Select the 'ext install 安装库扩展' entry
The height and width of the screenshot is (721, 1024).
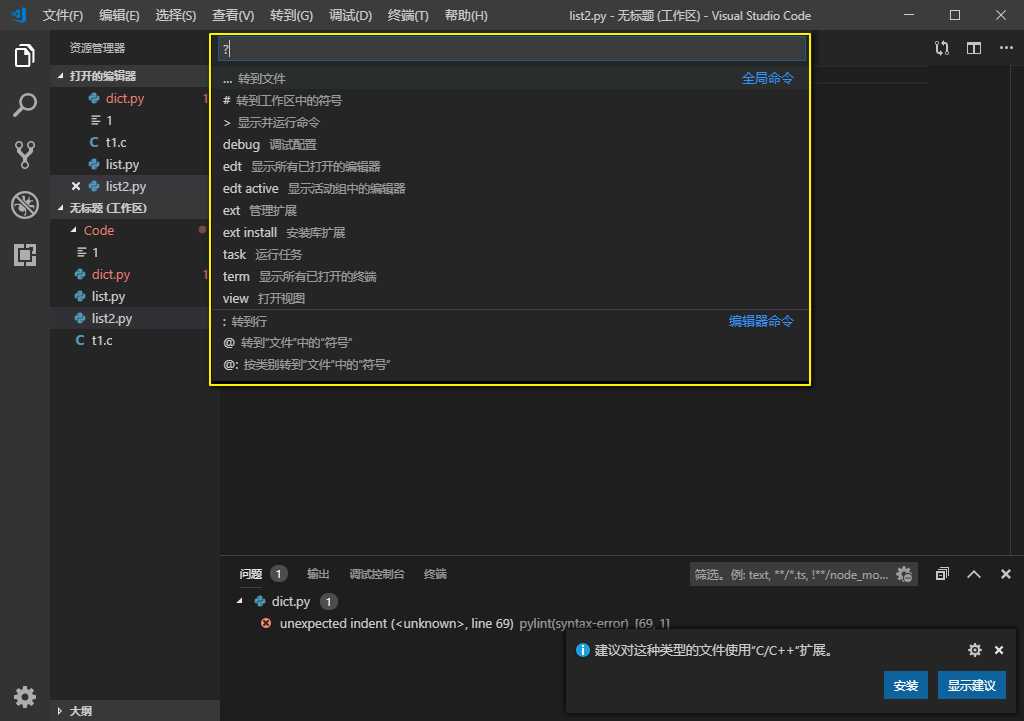[x=510, y=232]
